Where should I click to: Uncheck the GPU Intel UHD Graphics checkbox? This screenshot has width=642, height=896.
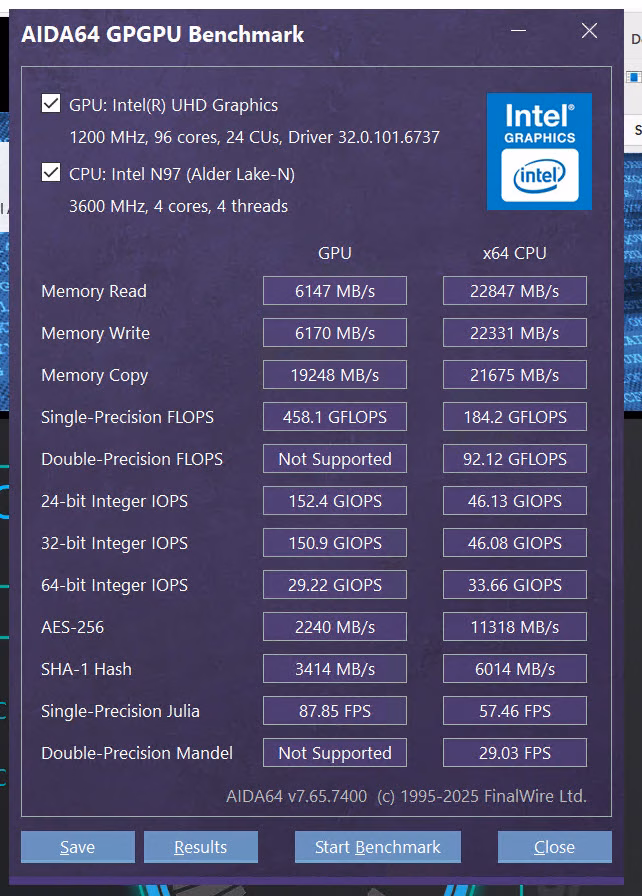pyautogui.click(x=51, y=103)
